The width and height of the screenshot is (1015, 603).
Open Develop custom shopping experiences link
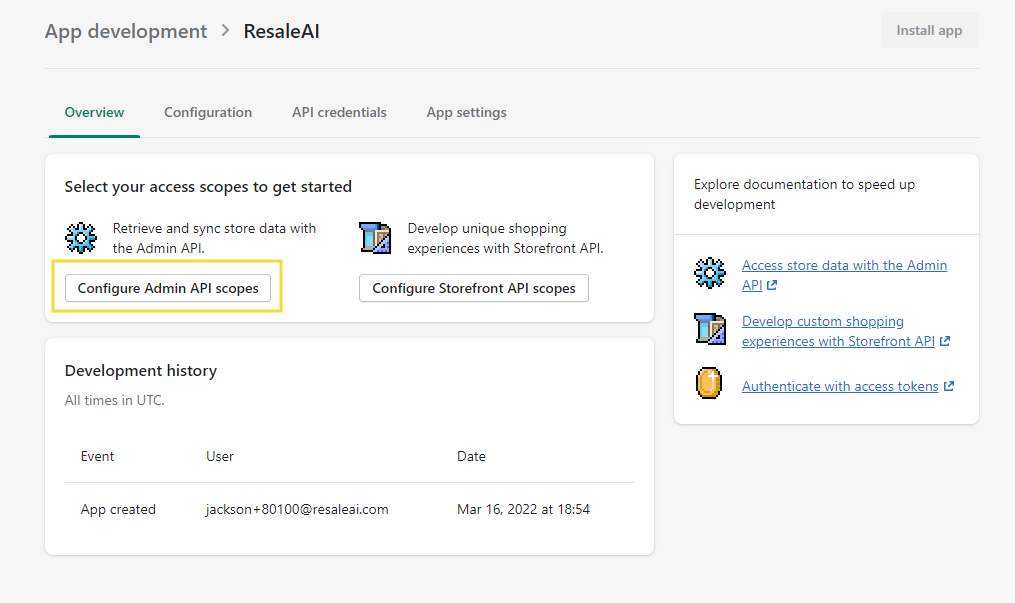(x=838, y=331)
